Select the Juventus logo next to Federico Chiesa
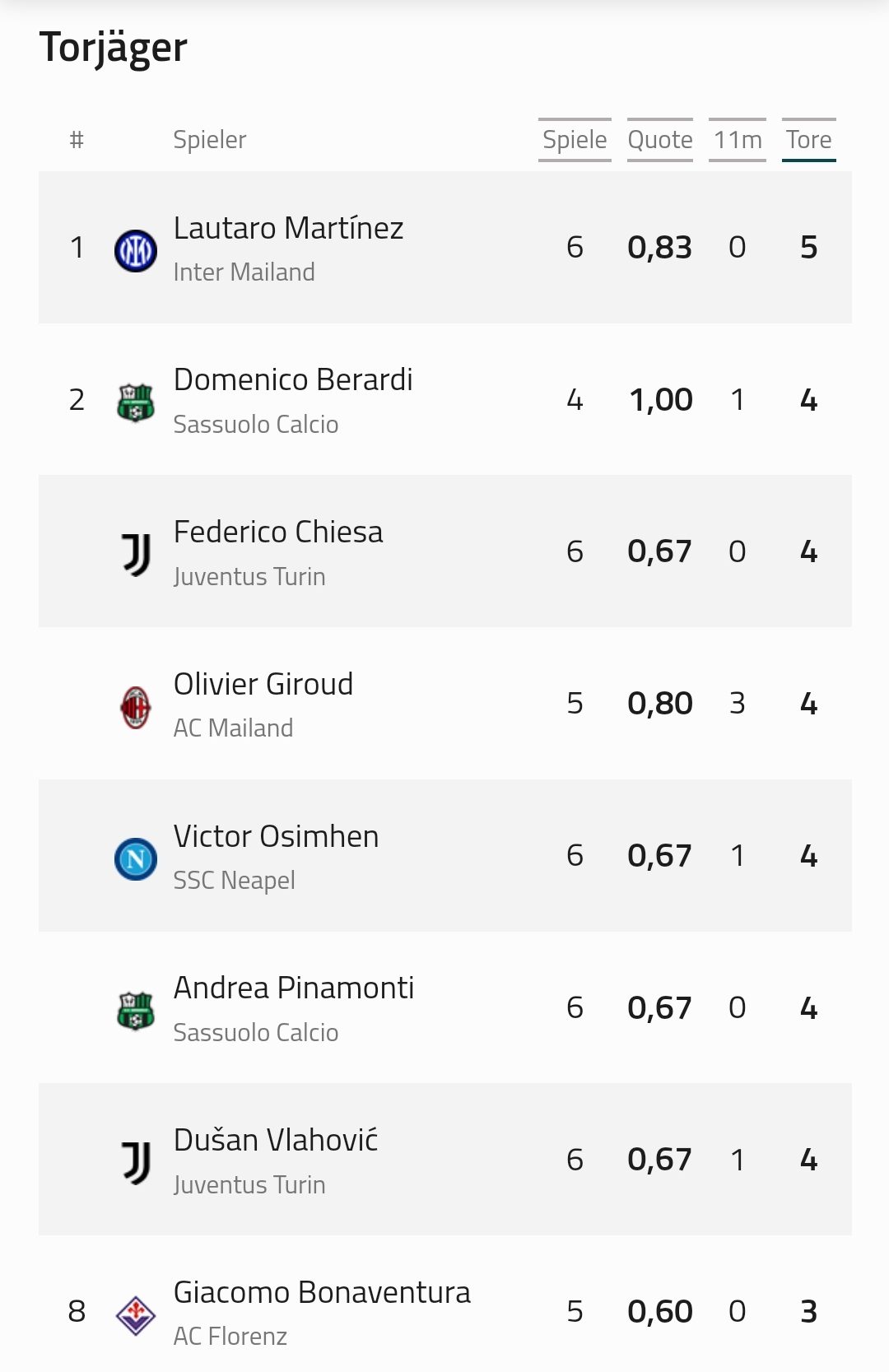 [136, 555]
